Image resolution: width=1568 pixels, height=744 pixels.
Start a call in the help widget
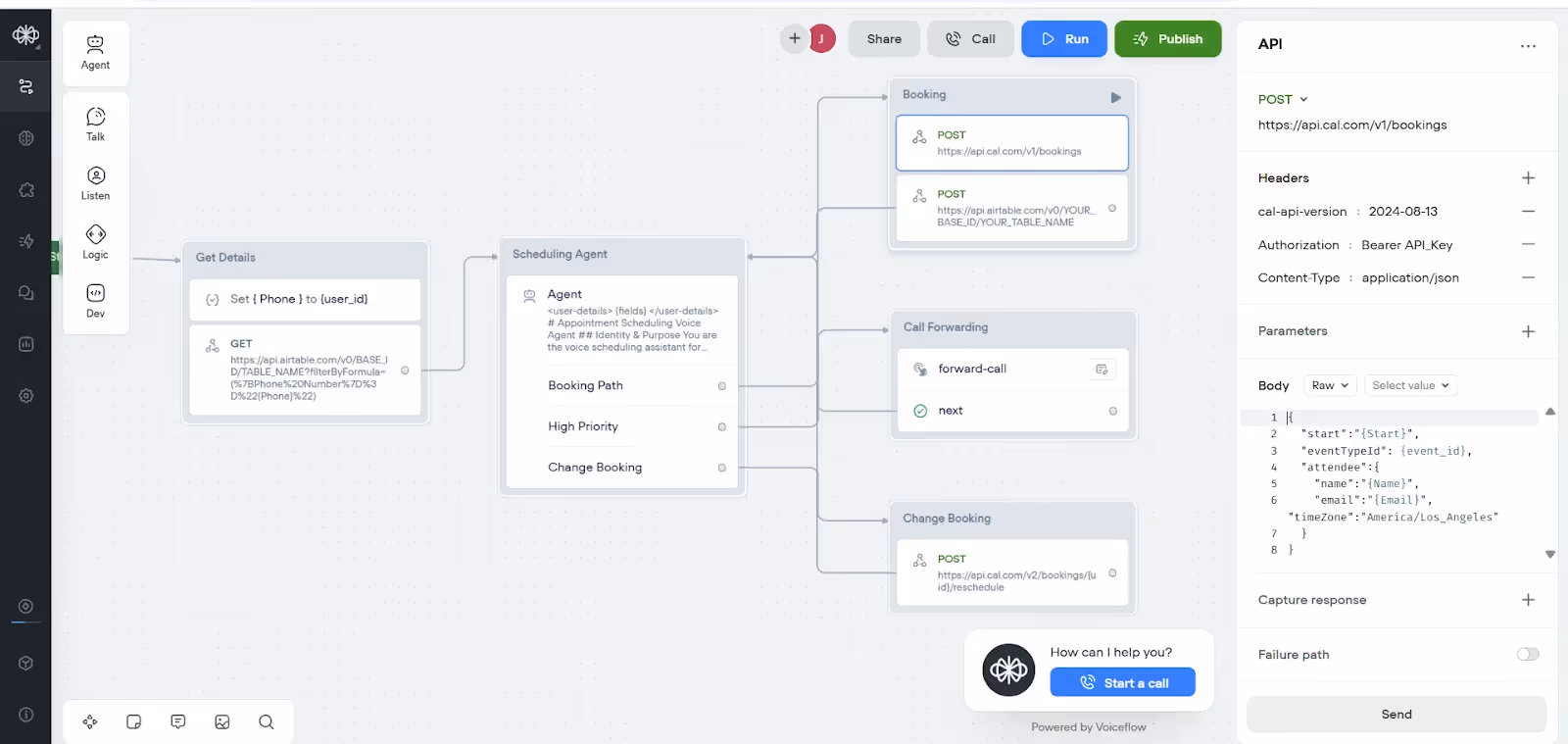[1123, 683]
